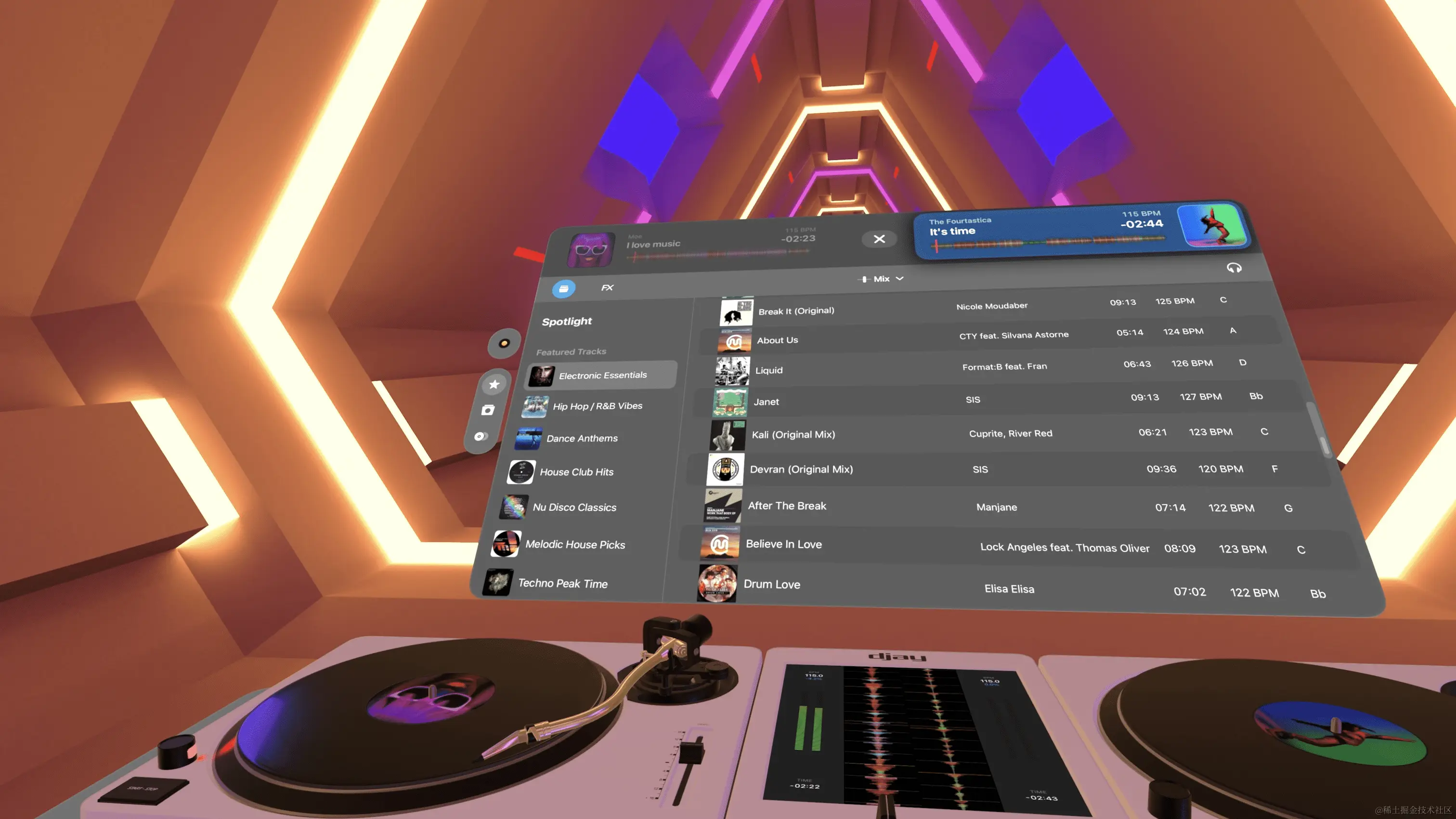The width and height of the screenshot is (1456, 819).
Task: Close the I love music deck
Action: click(x=879, y=239)
